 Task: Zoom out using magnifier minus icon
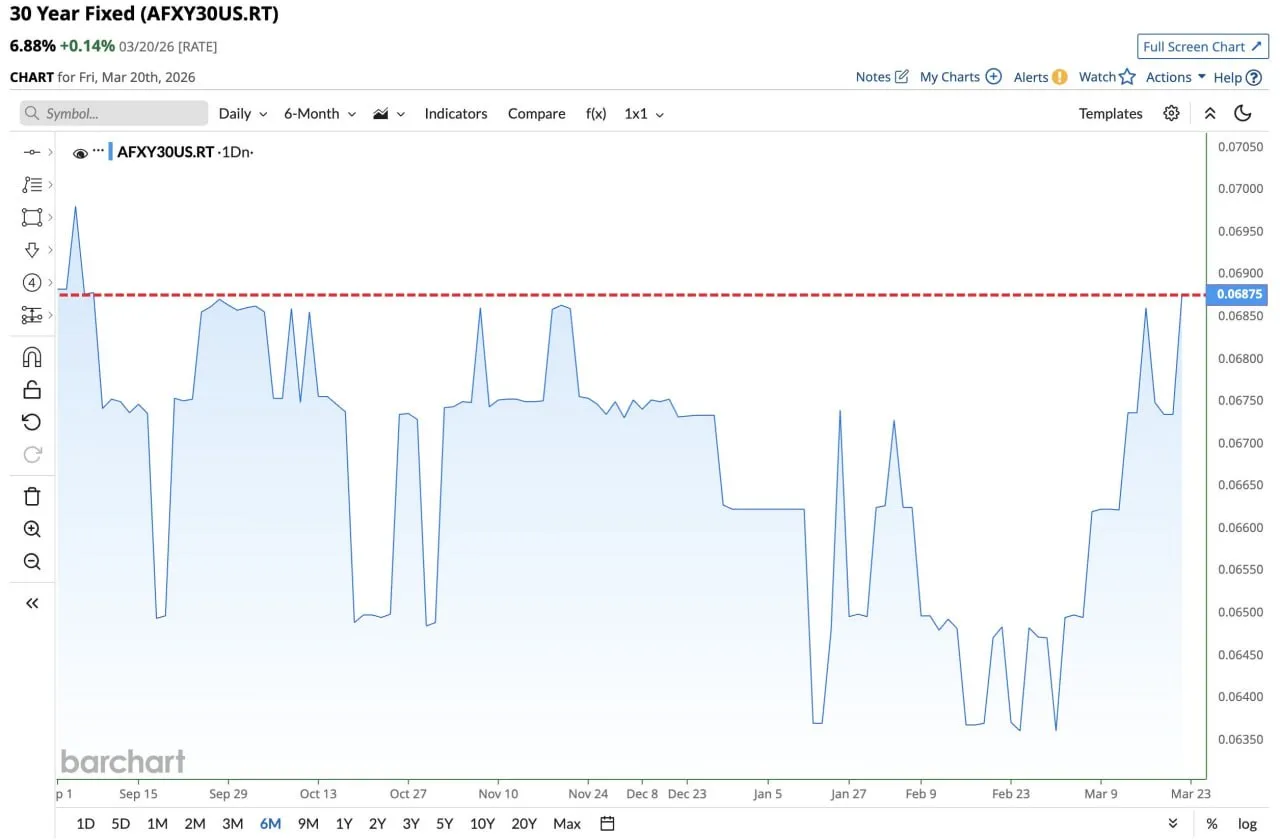pyautogui.click(x=32, y=562)
